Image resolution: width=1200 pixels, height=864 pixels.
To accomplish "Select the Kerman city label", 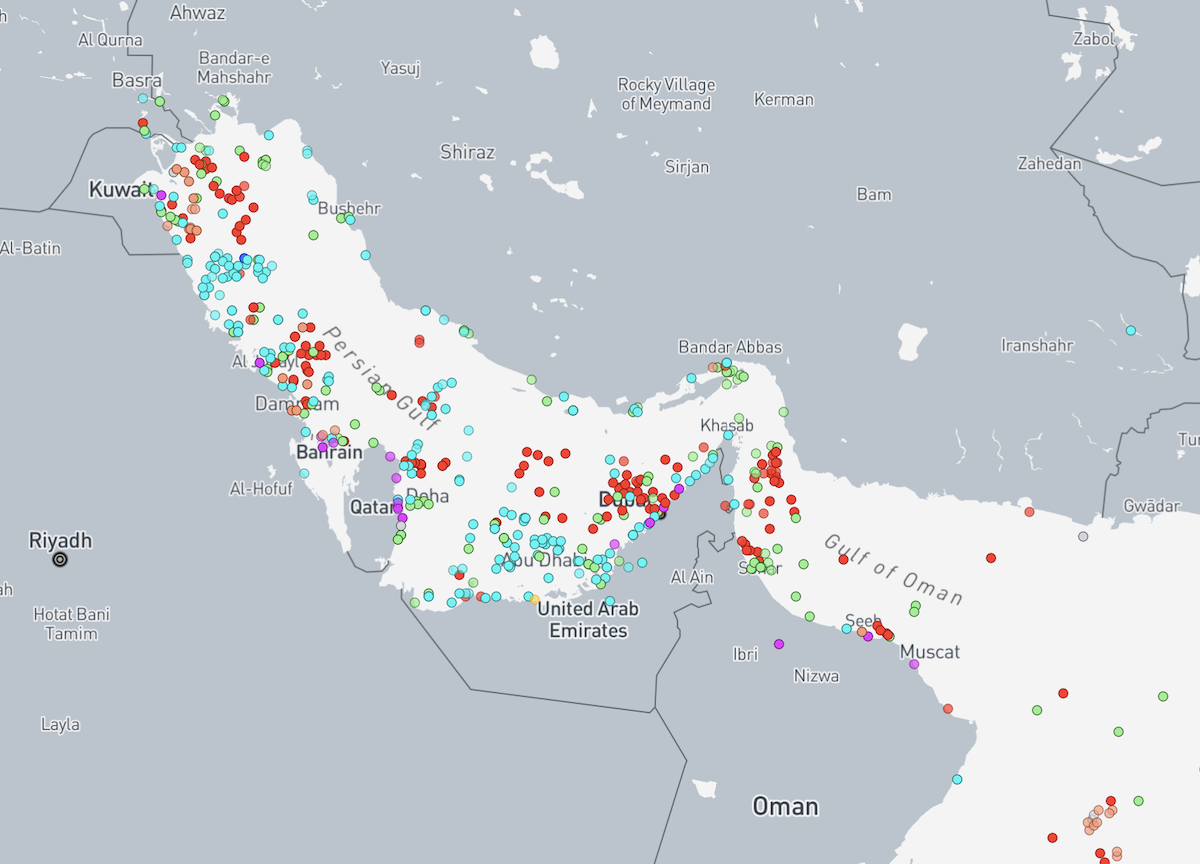I will click(x=784, y=100).
